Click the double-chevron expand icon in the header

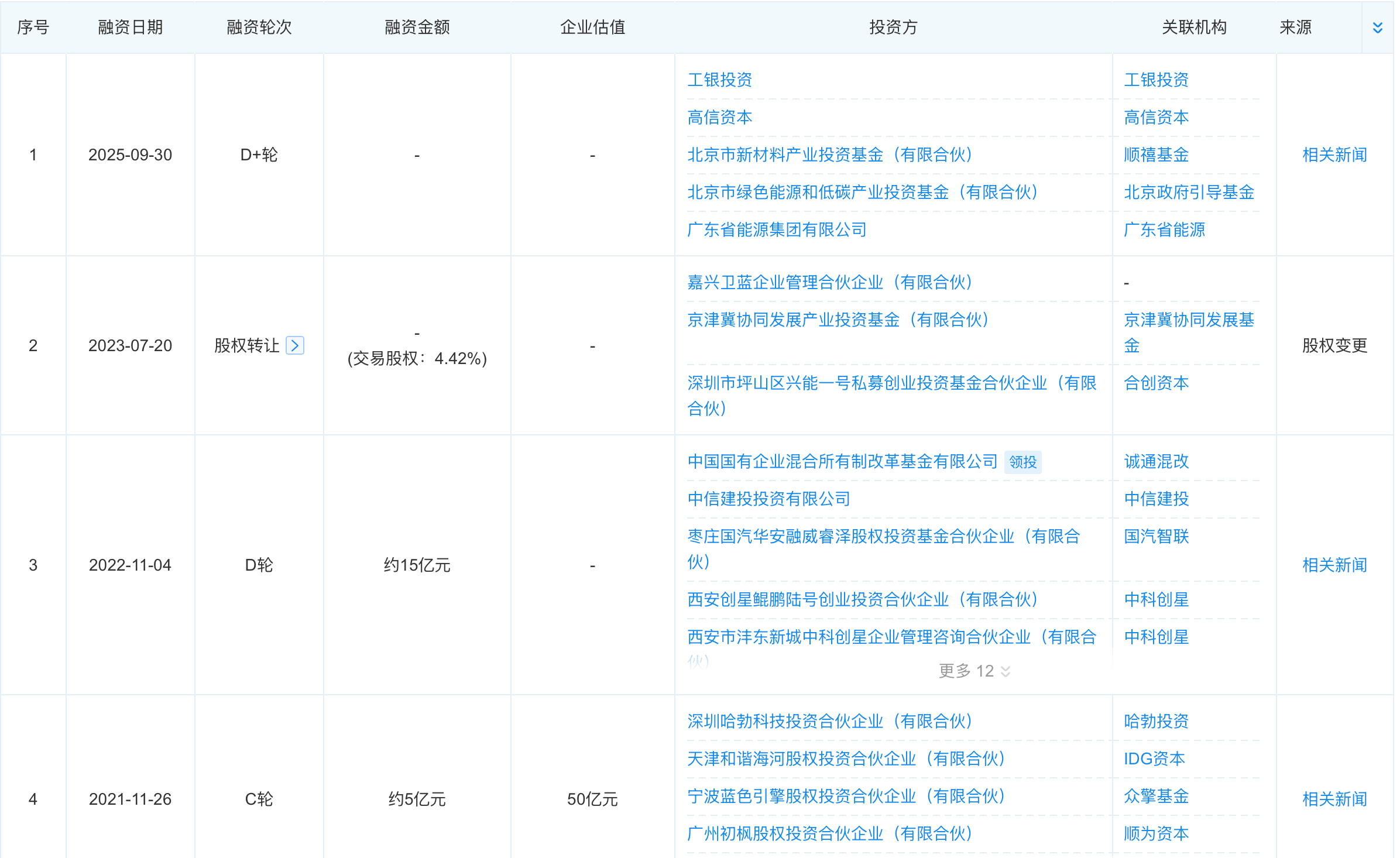click(1377, 28)
